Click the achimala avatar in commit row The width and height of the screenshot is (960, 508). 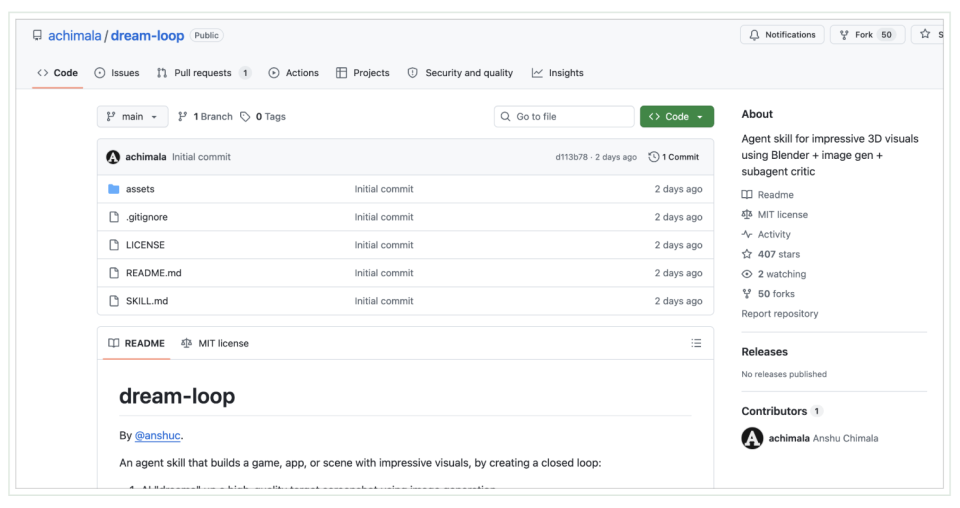(113, 157)
